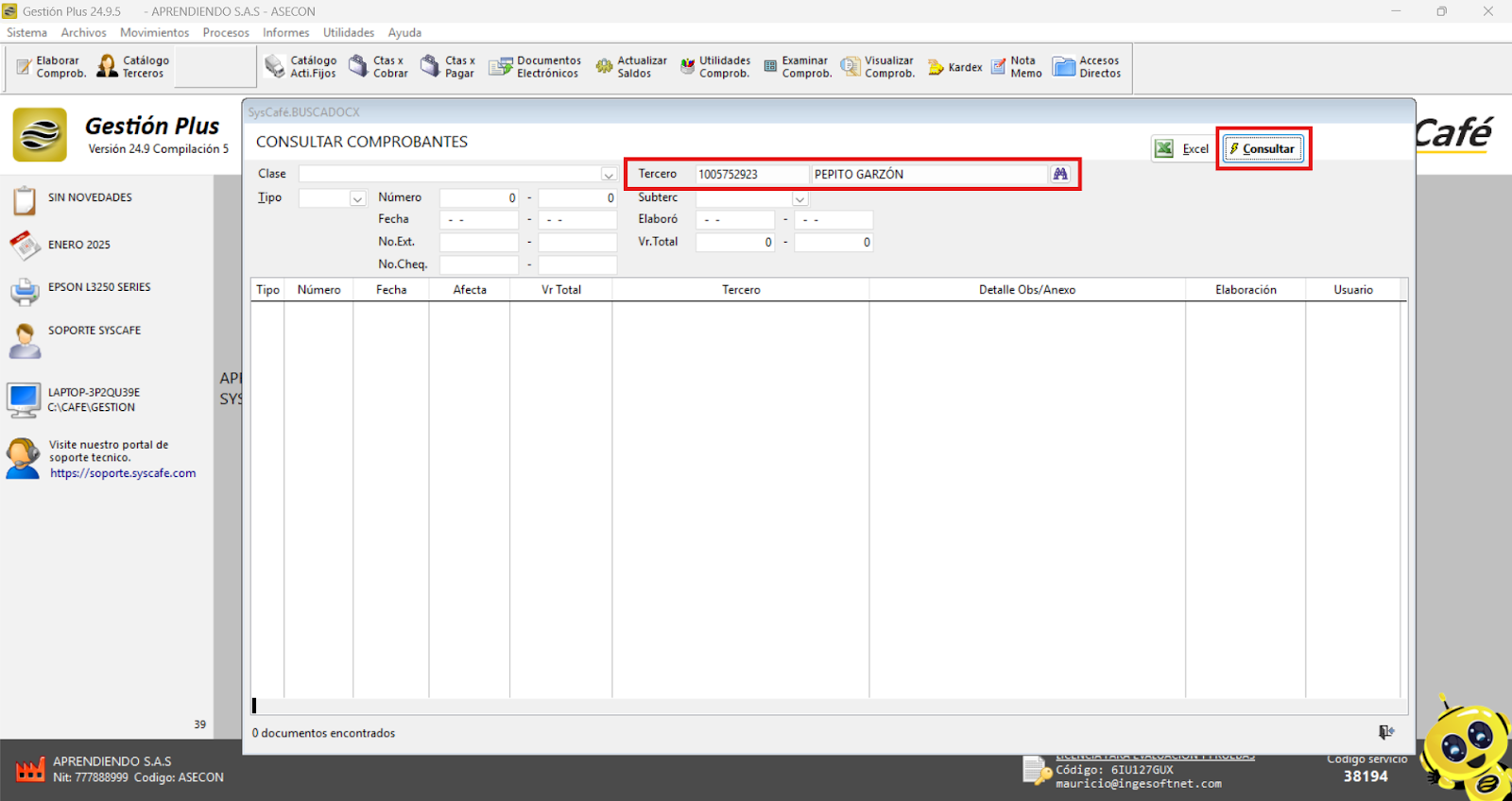Open Catálogo Activos Fijos
Image resolution: width=1512 pixels, height=801 pixels.
[x=301, y=67]
